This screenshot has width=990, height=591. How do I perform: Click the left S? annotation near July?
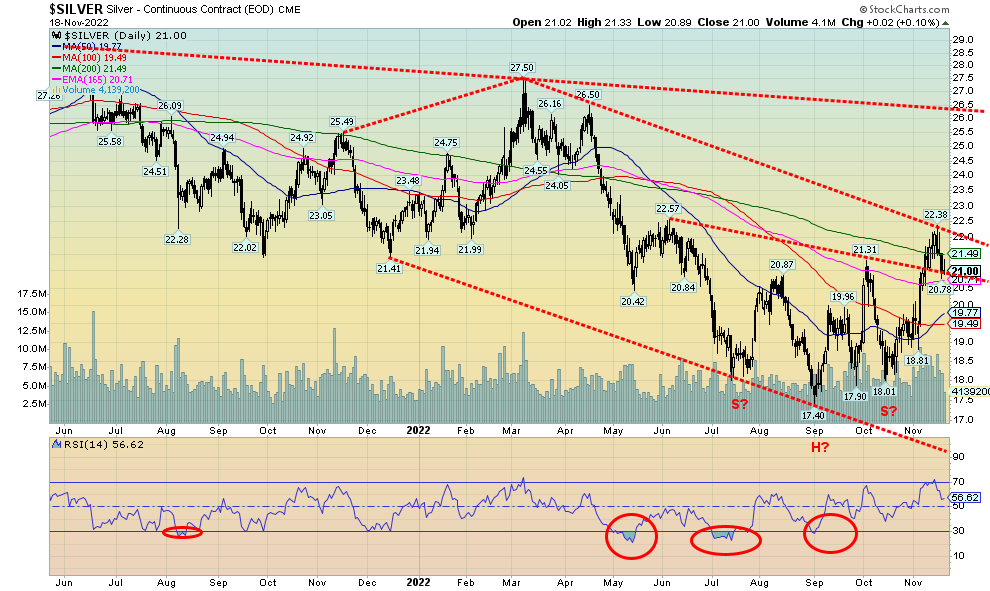pyautogui.click(x=739, y=404)
